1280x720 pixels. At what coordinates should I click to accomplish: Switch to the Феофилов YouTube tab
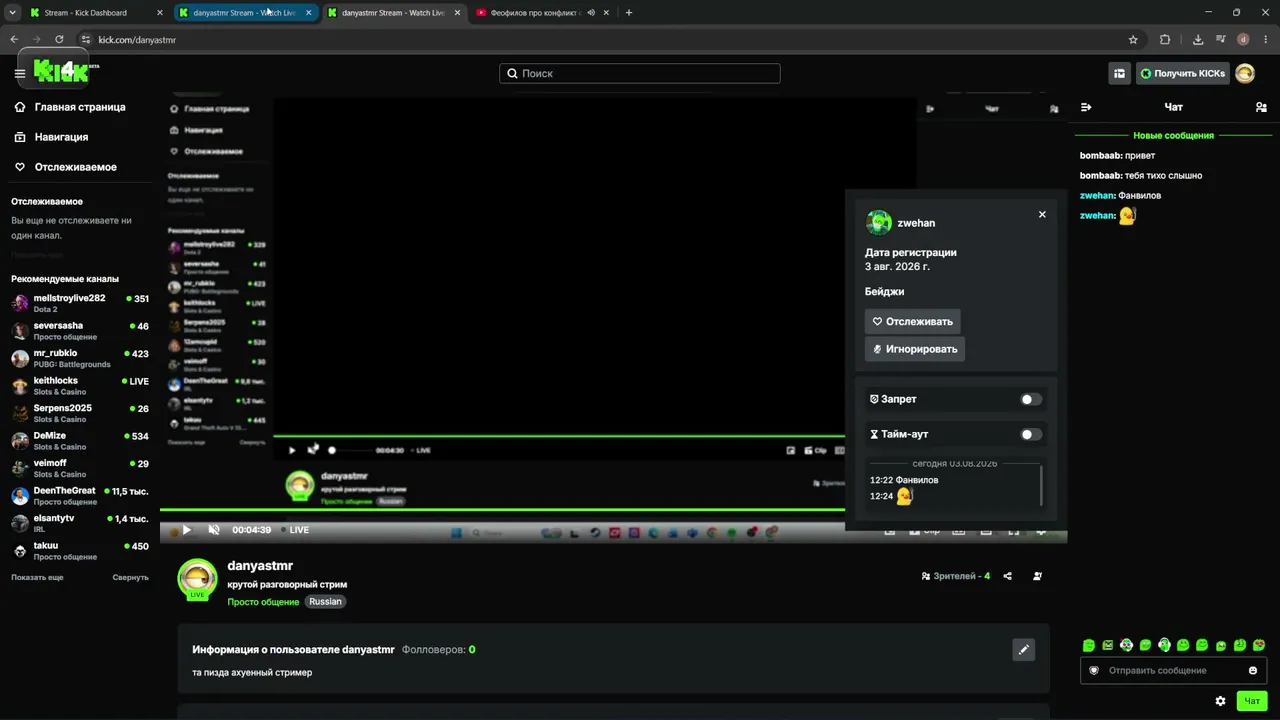click(541, 13)
